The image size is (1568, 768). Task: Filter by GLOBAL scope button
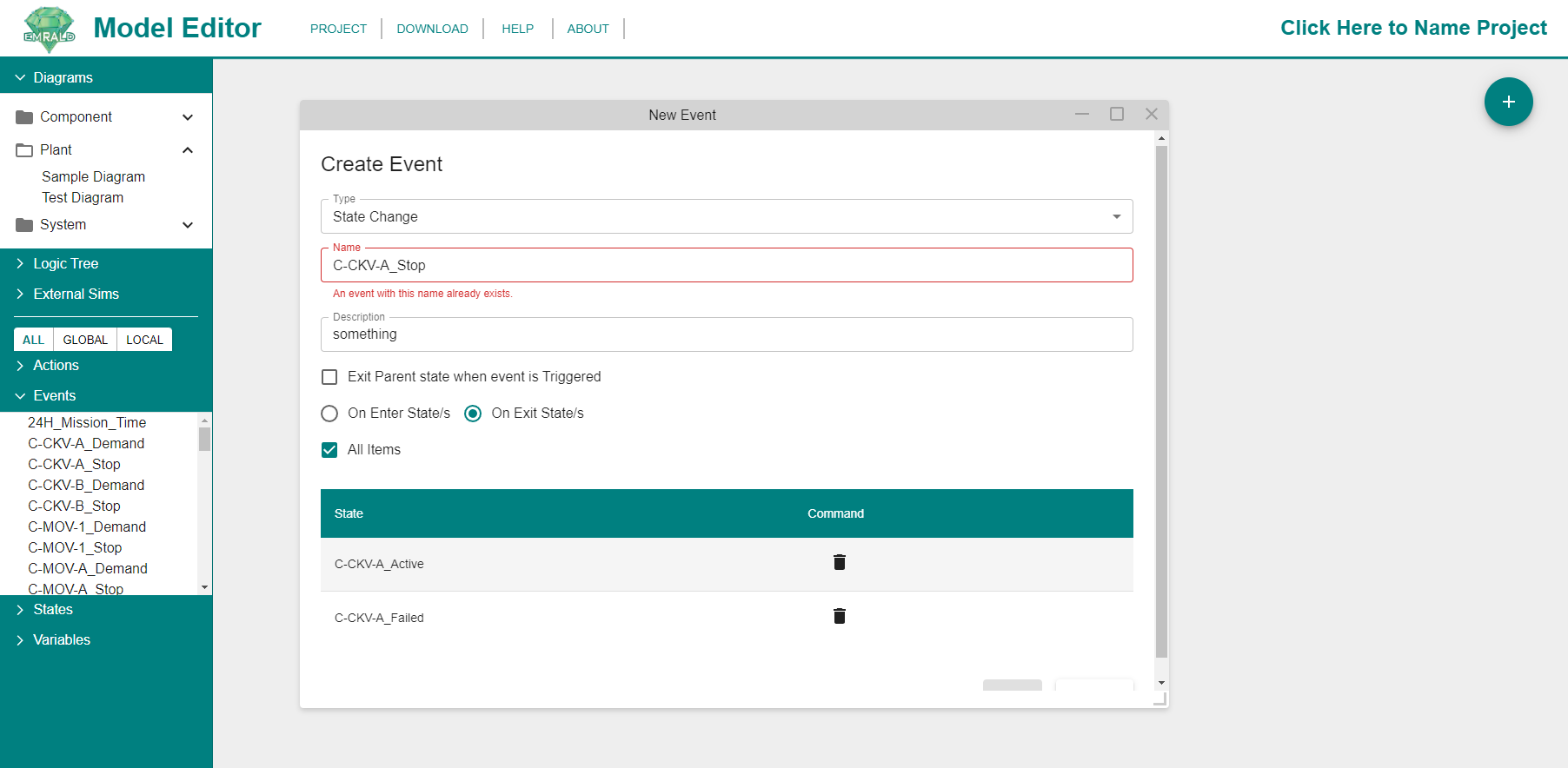85,340
